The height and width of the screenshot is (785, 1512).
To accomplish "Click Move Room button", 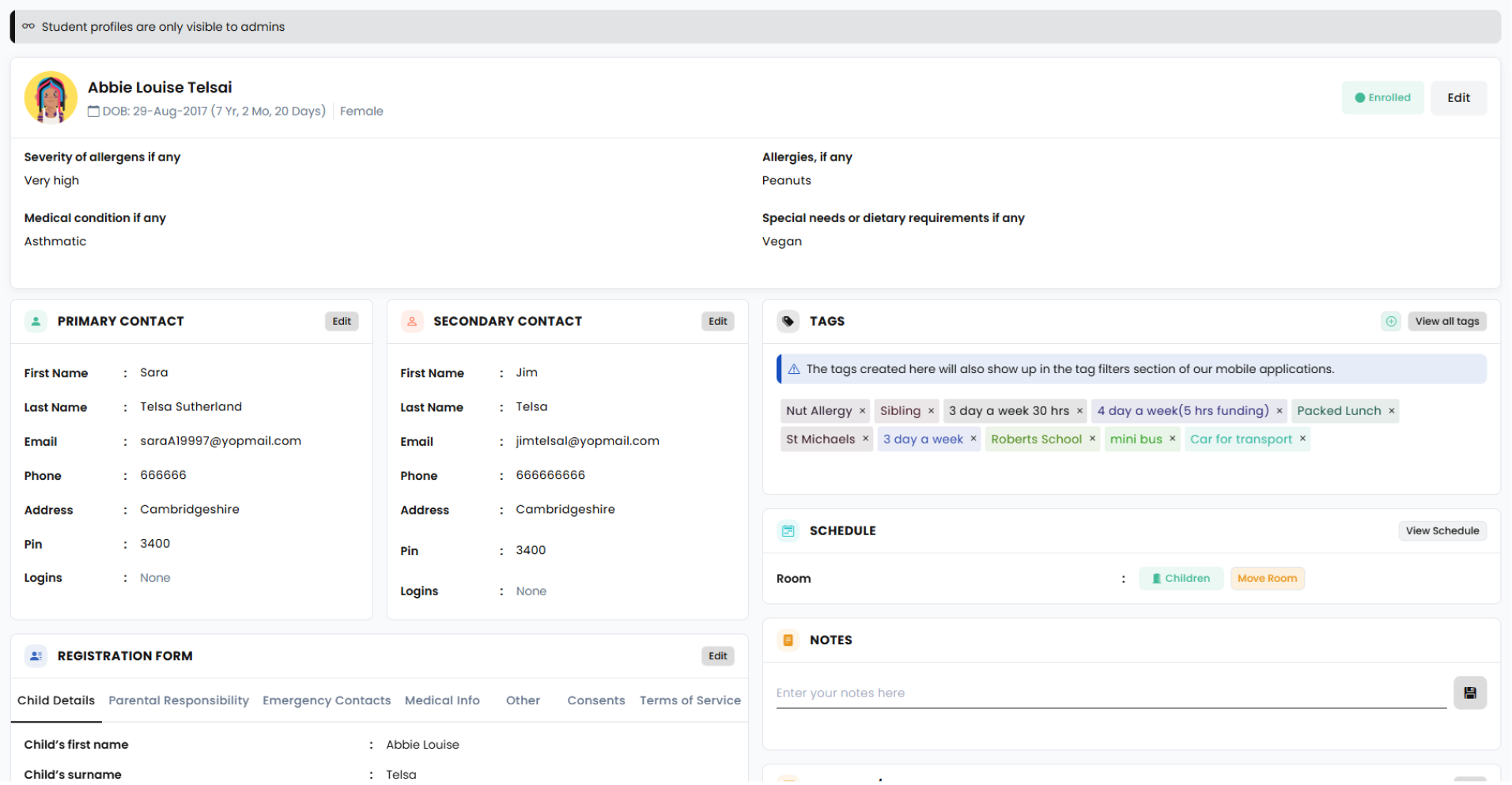I will click(1267, 579).
